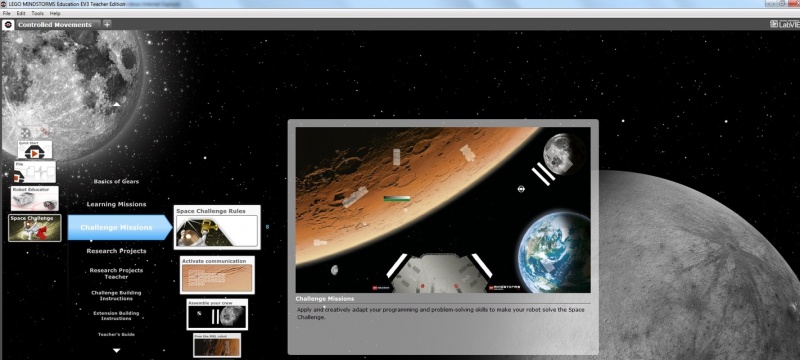Image resolution: width=800 pixels, height=360 pixels.
Task: Expand category list with down arrow
Action: click(x=116, y=350)
